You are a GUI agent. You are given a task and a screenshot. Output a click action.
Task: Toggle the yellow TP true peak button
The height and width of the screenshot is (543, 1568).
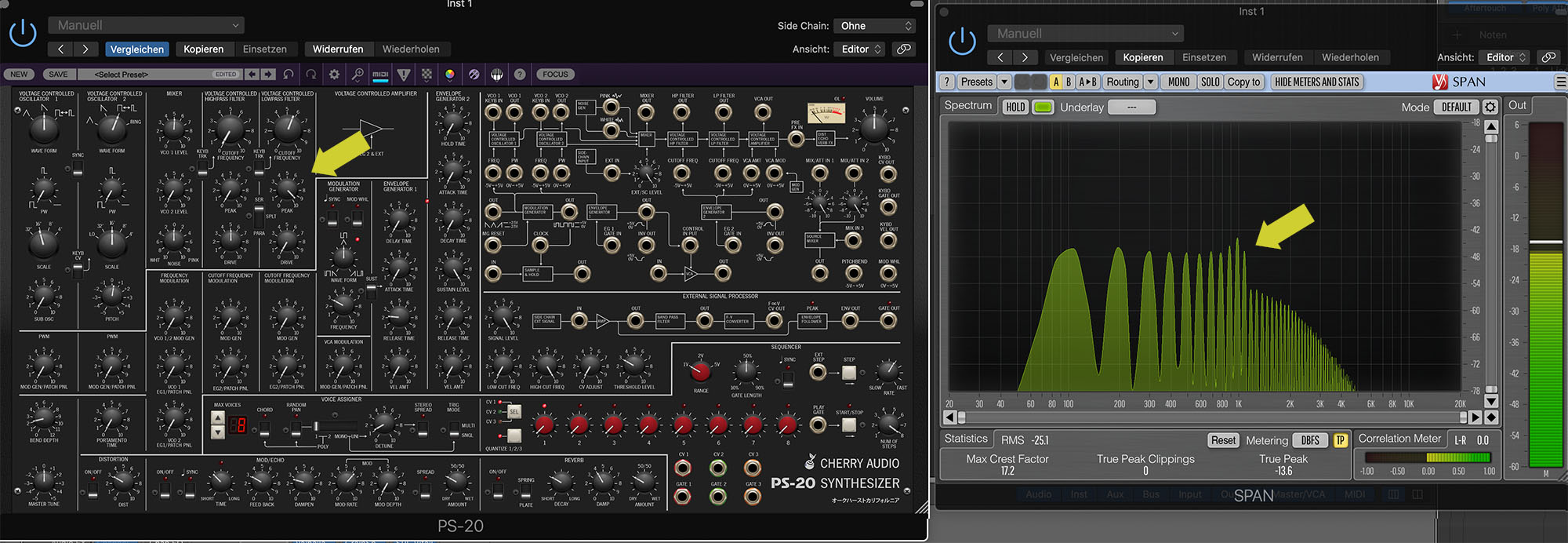1341,440
